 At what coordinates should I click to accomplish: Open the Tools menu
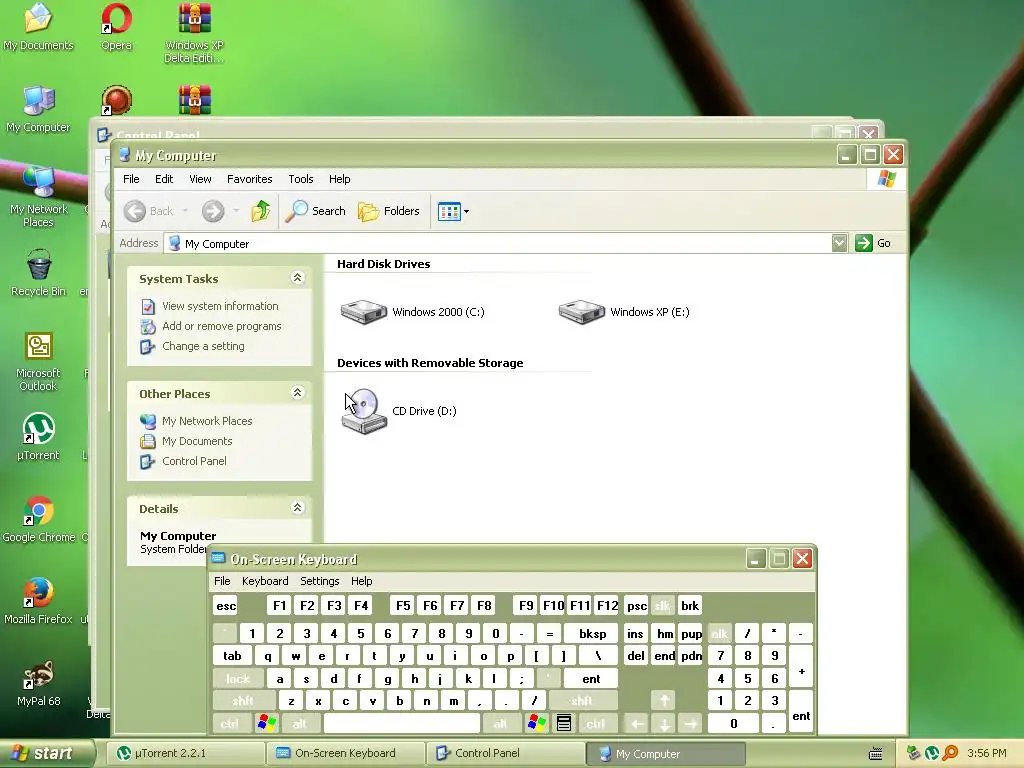300,179
